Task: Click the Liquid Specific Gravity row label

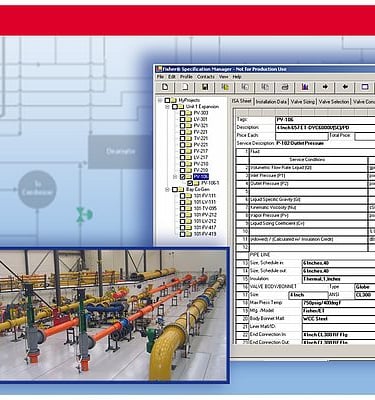Action: coord(275,199)
